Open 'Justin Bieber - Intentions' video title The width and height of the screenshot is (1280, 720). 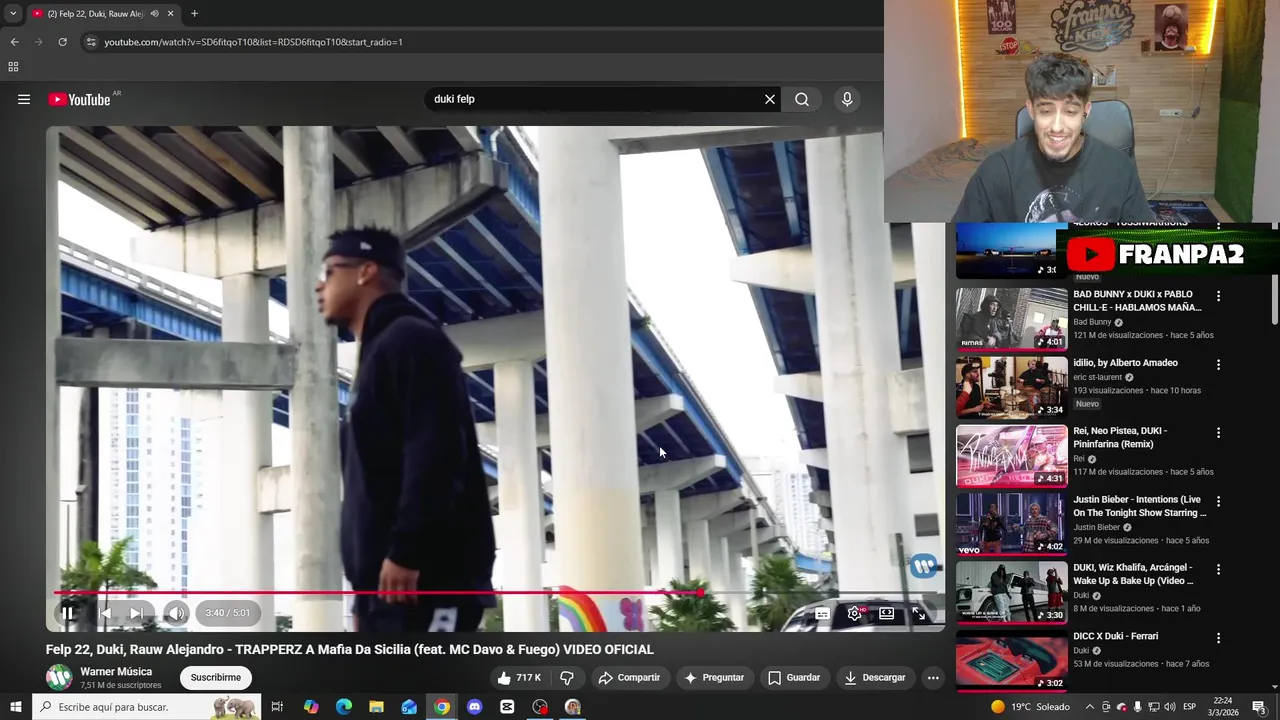(1139, 506)
